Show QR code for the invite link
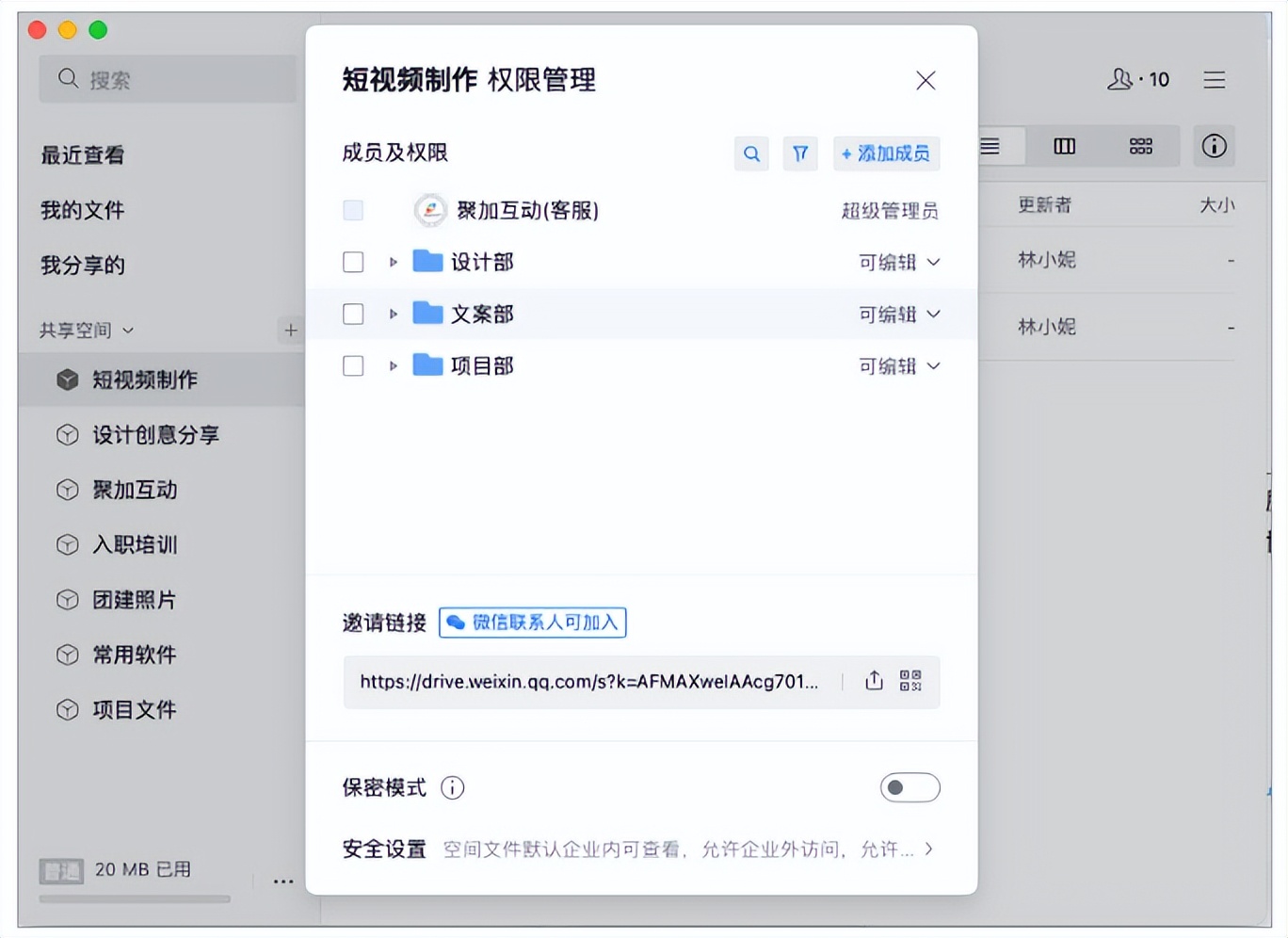 click(910, 681)
